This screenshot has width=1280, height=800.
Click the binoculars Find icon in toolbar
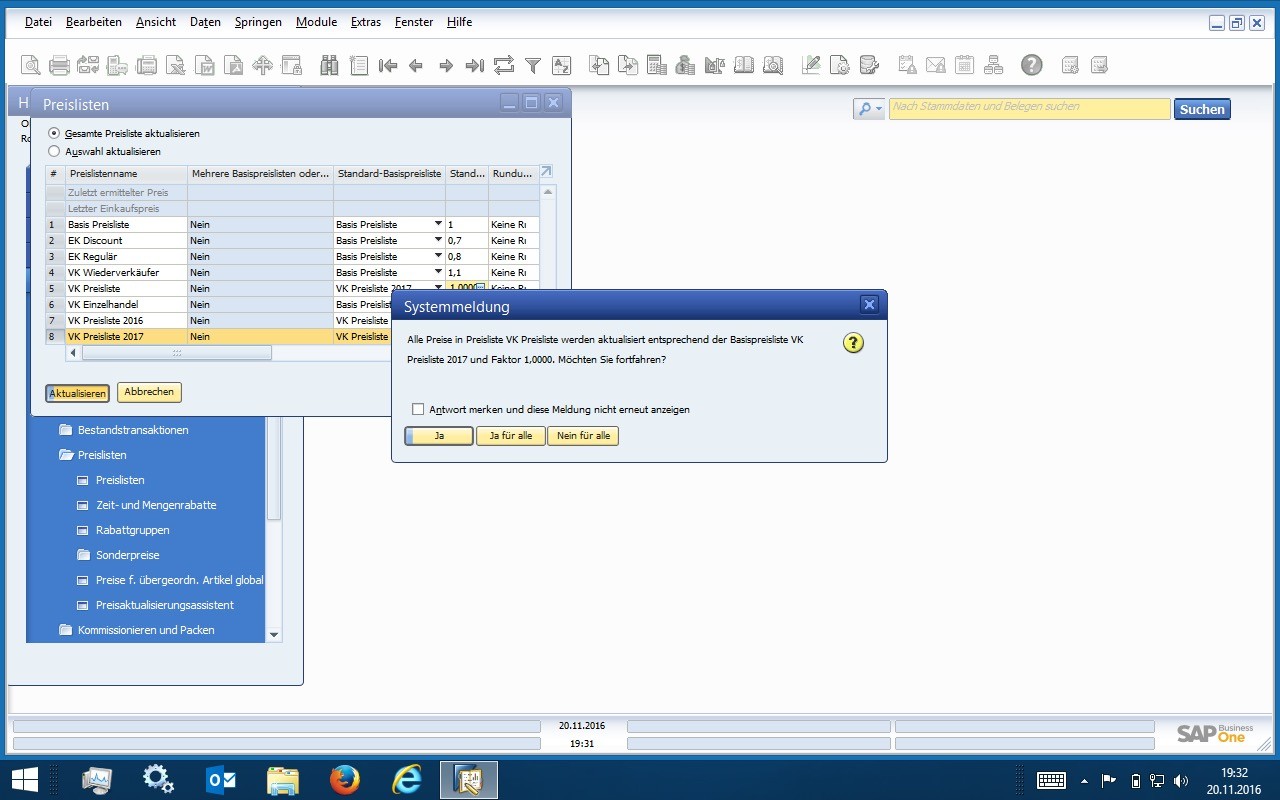pyautogui.click(x=329, y=66)
